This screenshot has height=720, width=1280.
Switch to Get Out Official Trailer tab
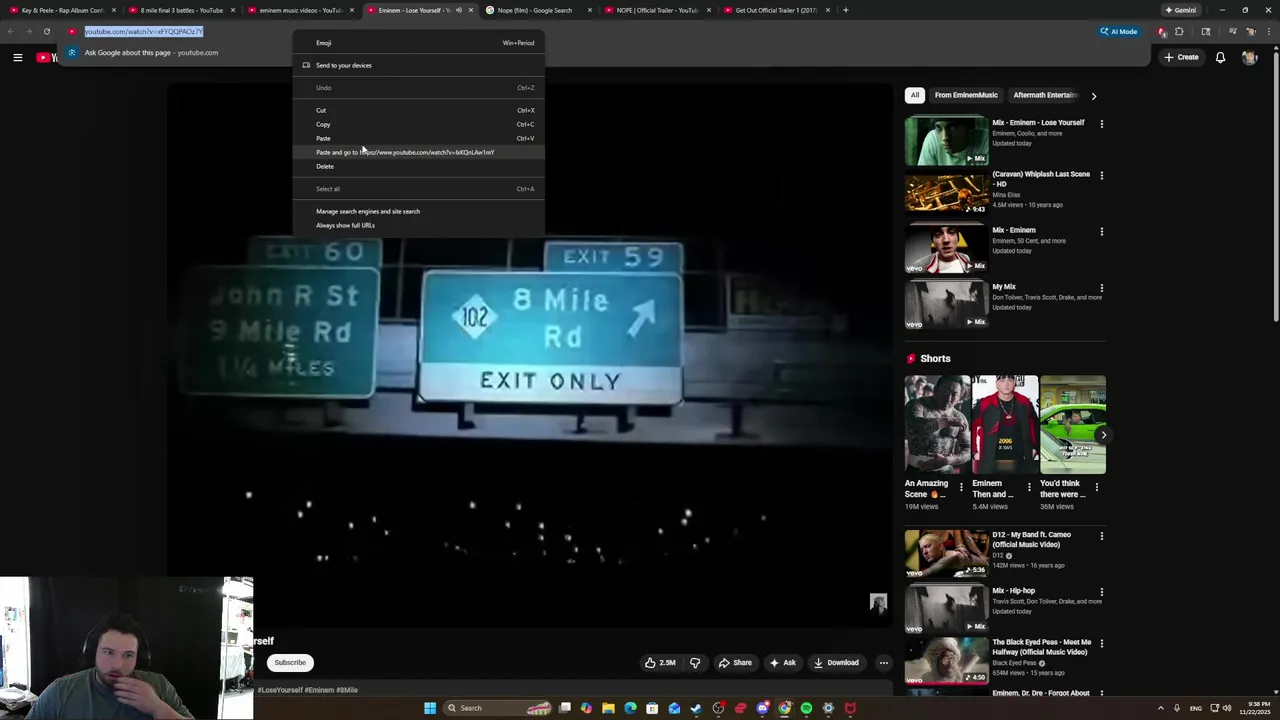point(775,10)
